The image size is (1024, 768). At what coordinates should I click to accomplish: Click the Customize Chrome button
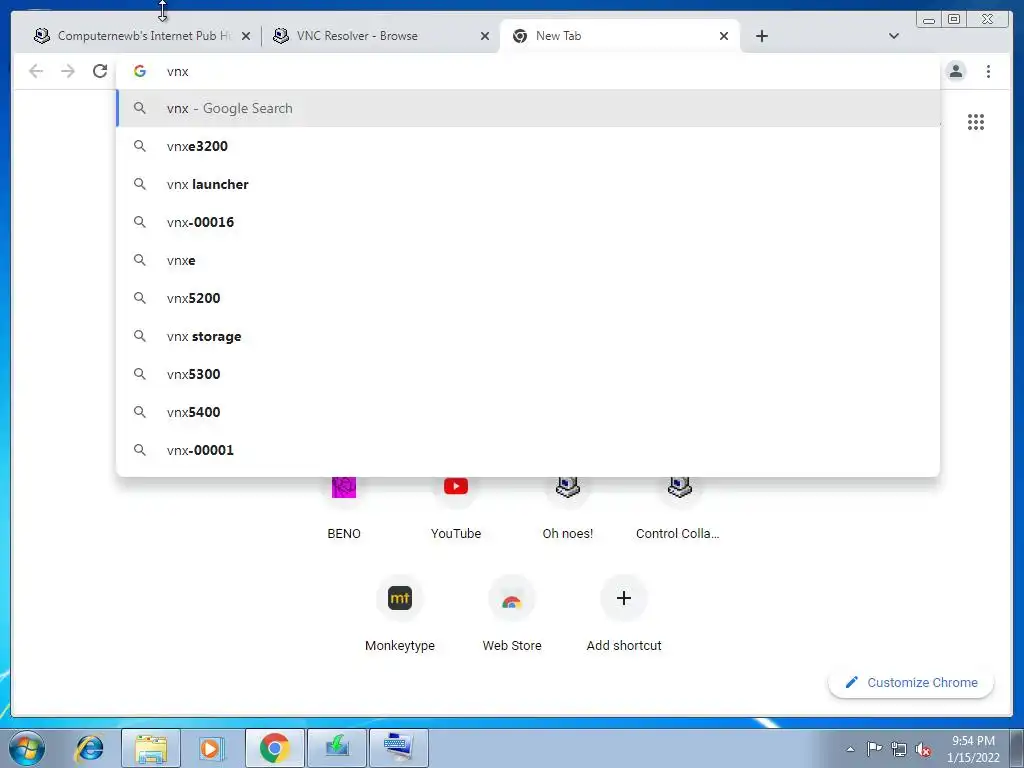911,682
